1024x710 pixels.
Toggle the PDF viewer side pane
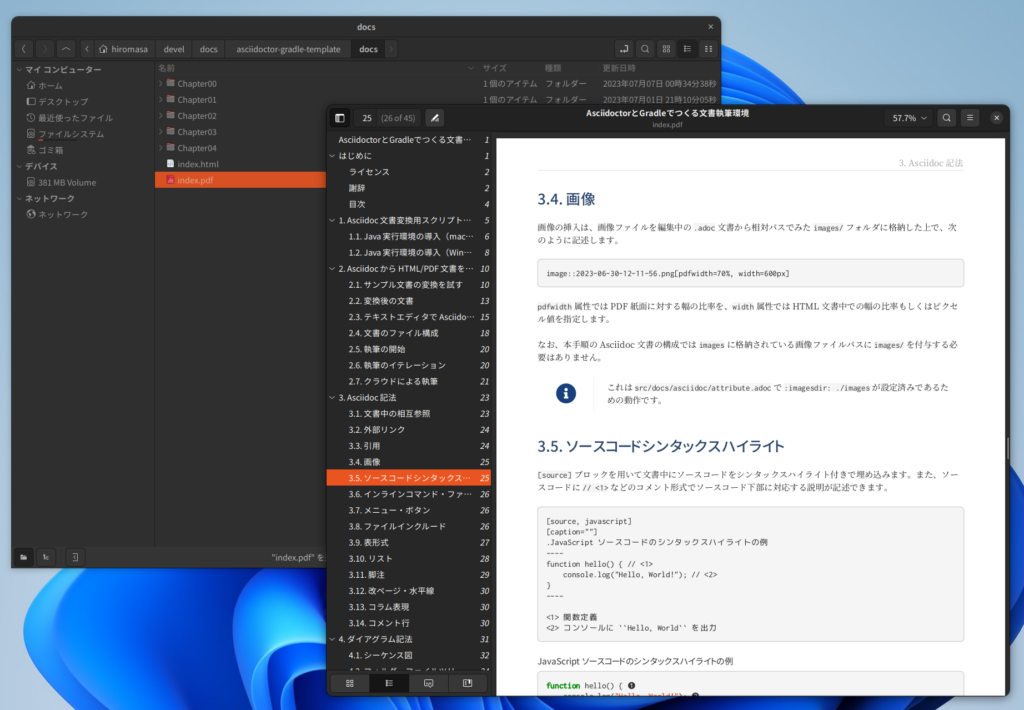[340, 118]
